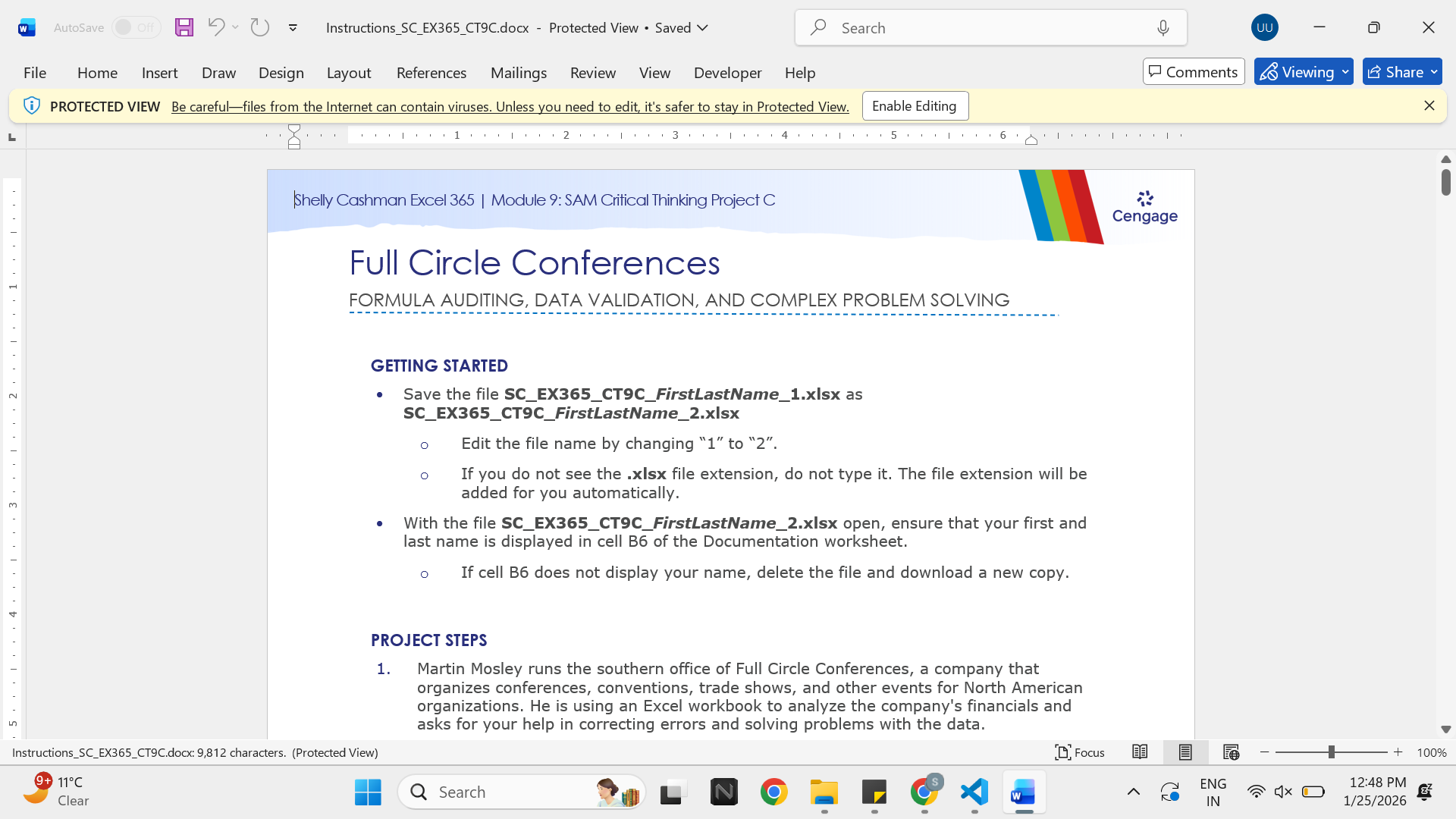Switch to the Insert tab

click(159, 73)
